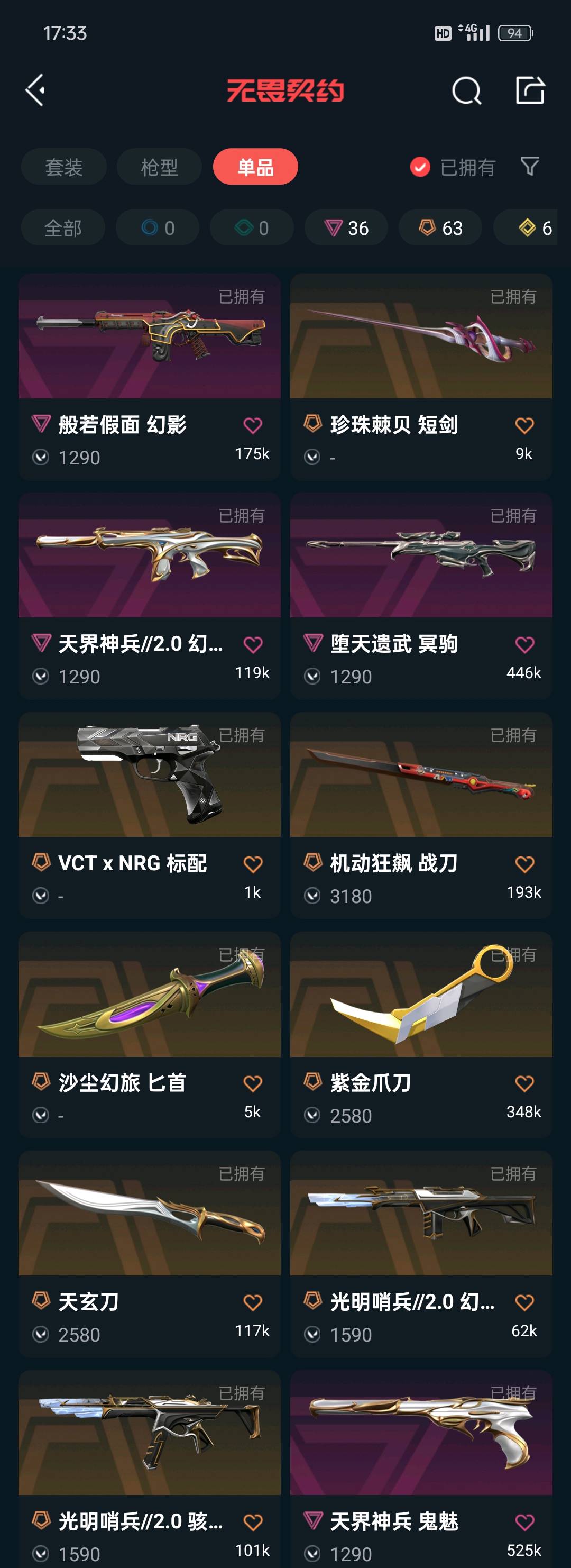Switch to the 套装 tab
Image resolution: width=571 pixels, height=1568 pixels.
click(x=64, y=167)
